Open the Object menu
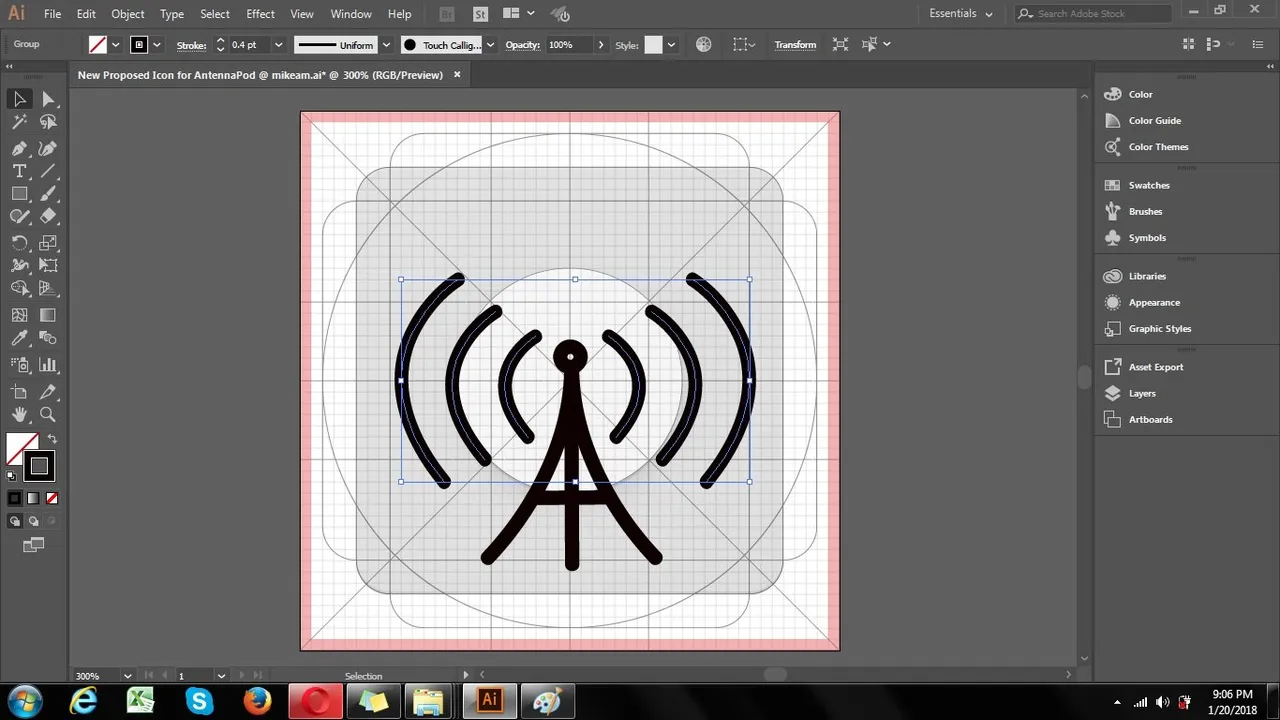1280x720 pixels. (x=128, y=14)
